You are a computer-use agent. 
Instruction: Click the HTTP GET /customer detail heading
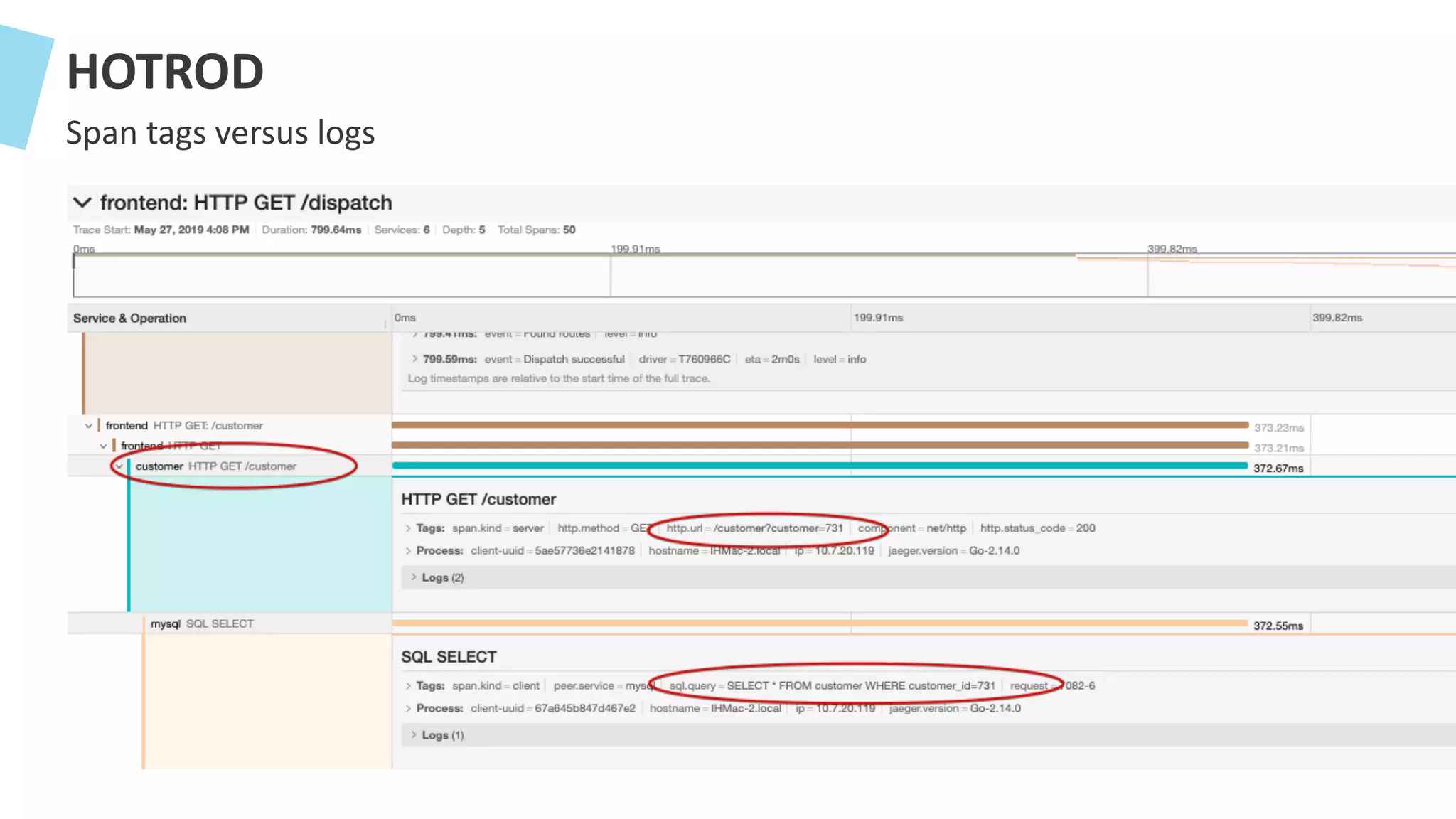(x=478, y=500)
